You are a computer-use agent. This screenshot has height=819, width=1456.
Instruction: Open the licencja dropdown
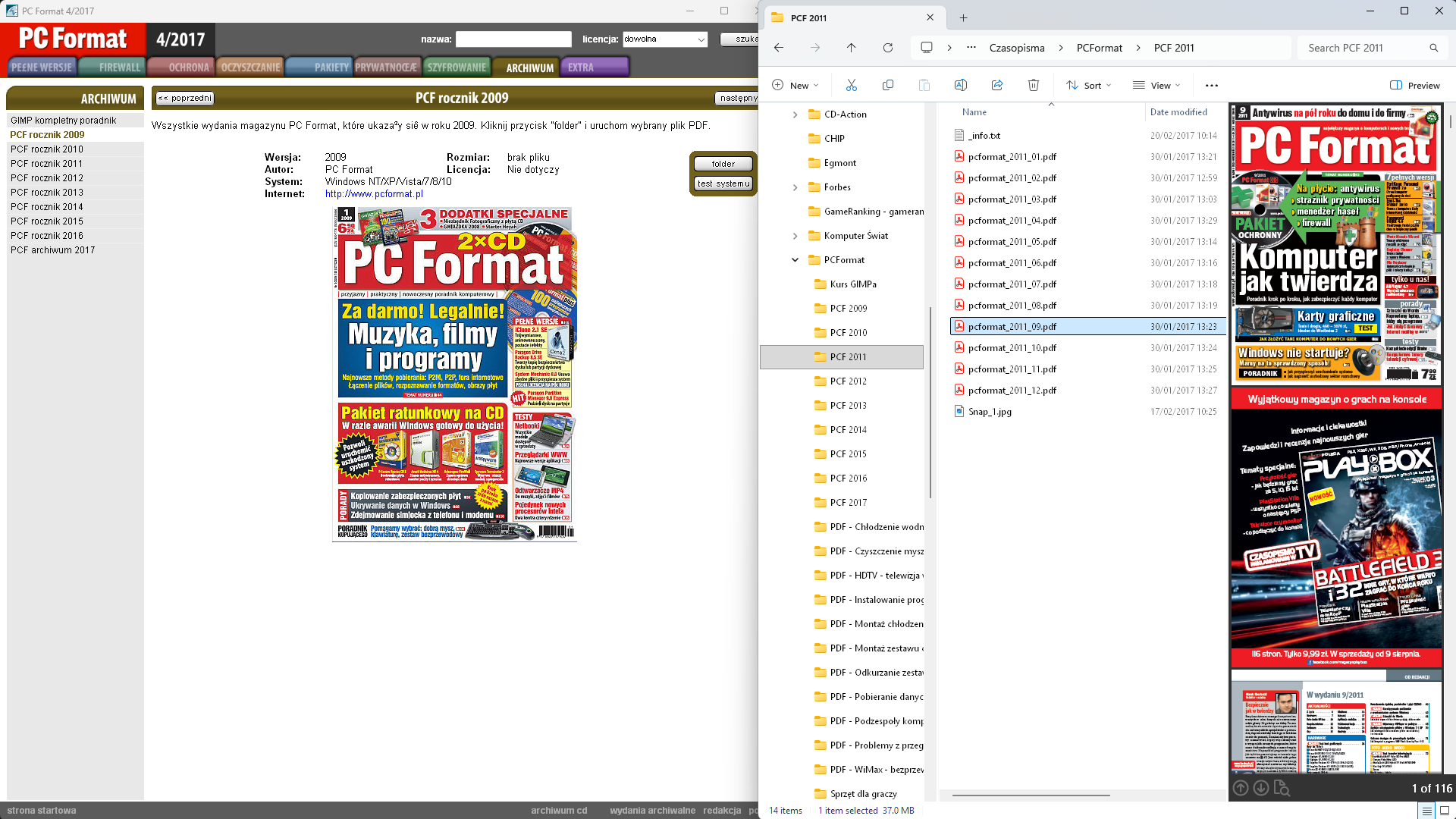[x=665, y=39]
